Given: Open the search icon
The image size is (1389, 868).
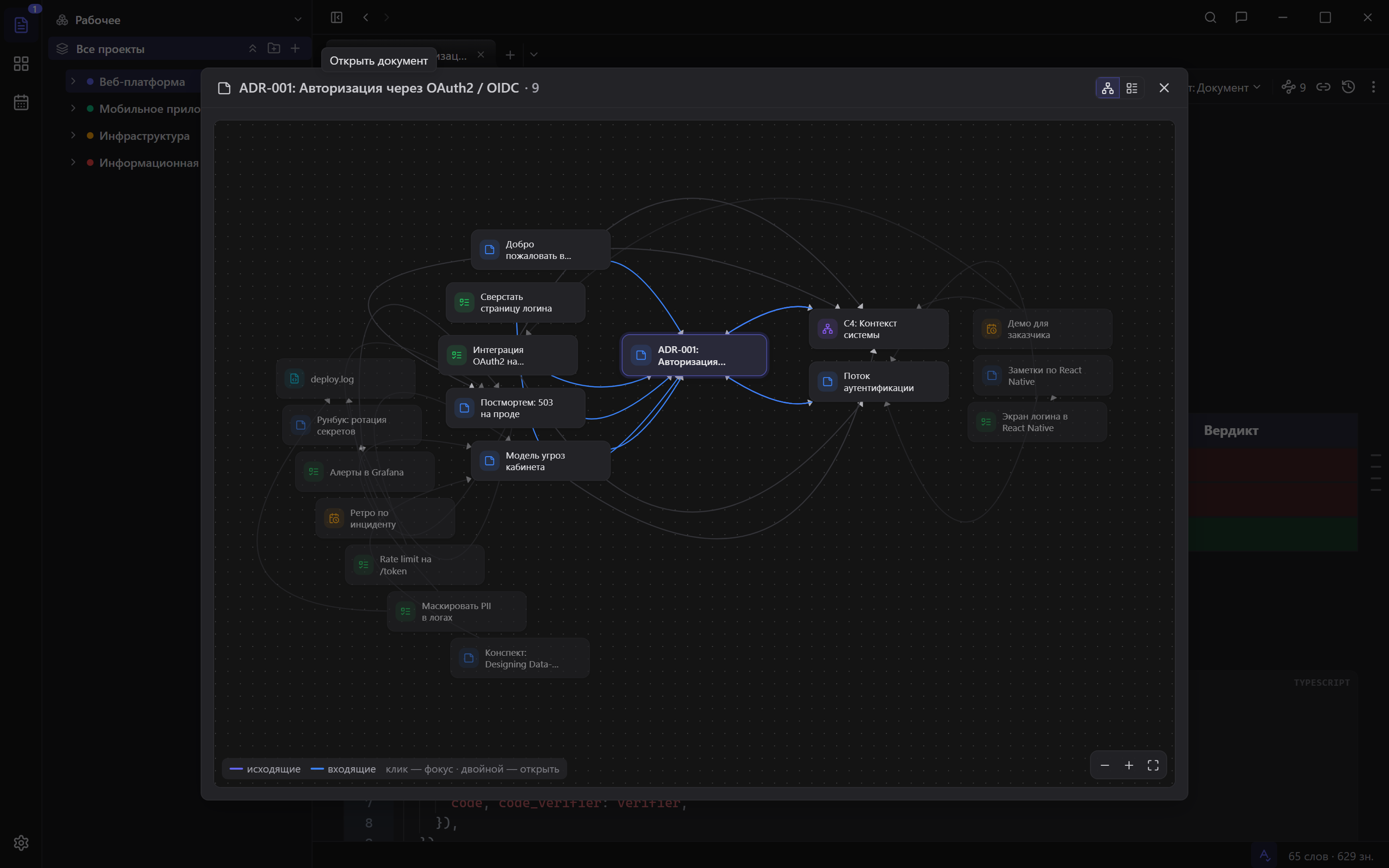Looking at the screenshot, I should 1210,17.
